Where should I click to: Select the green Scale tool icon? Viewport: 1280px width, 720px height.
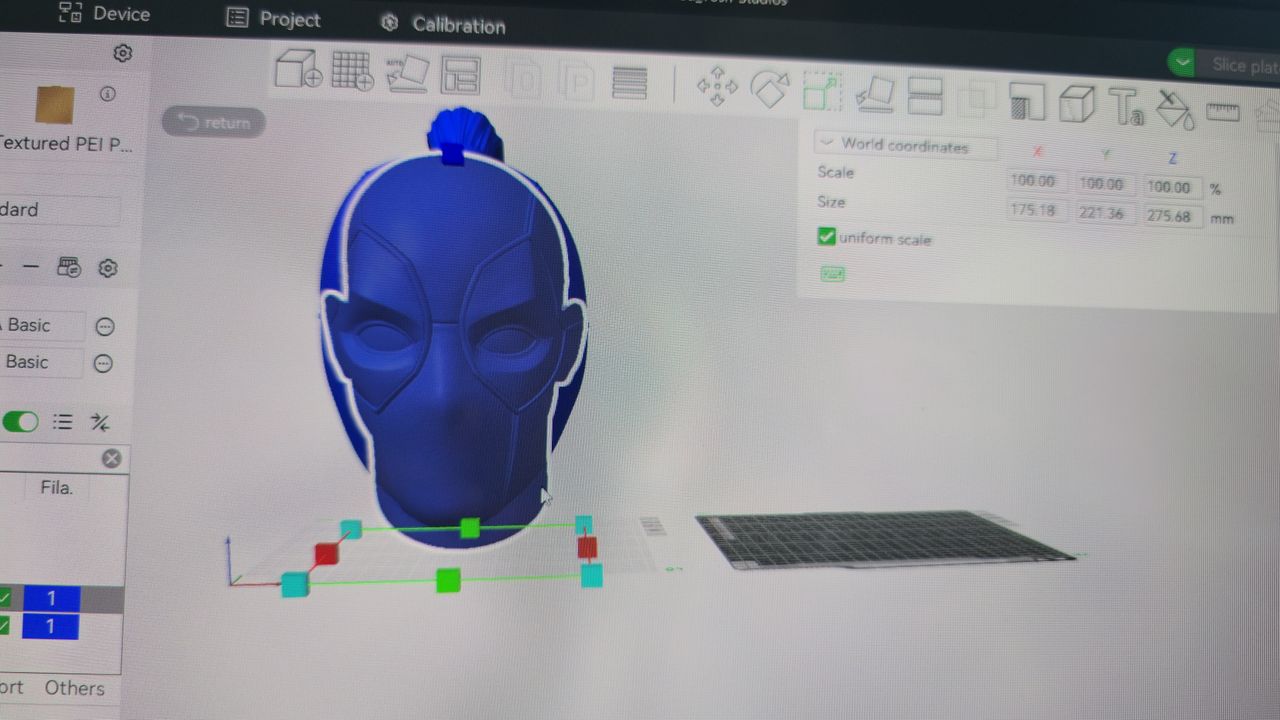click(x=822, y=91)
